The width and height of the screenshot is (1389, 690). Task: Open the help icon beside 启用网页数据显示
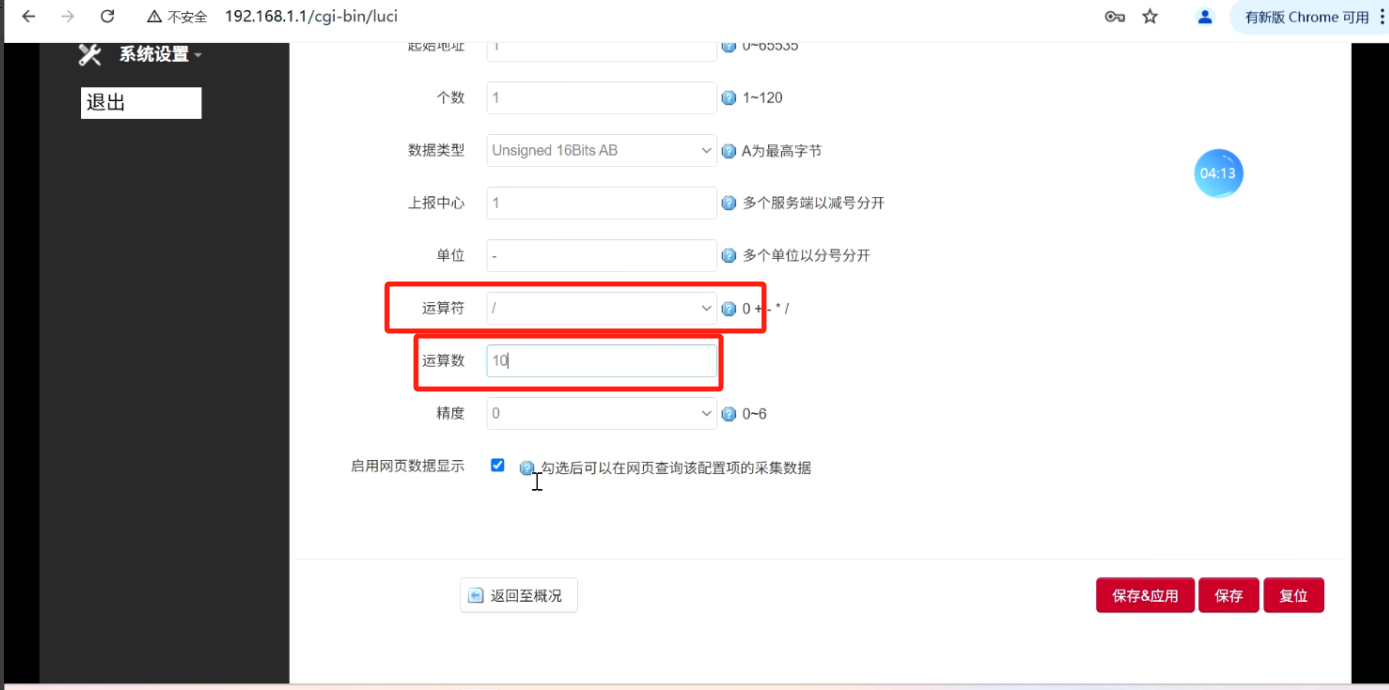click(x=525, y=467)
